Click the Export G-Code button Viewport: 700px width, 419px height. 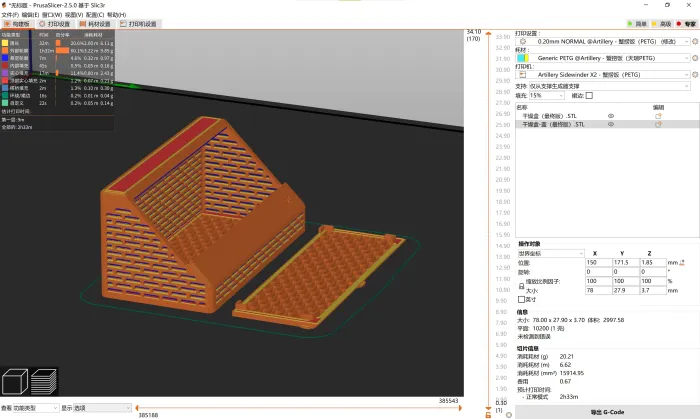pyautogui.click(x=607, y=412)
